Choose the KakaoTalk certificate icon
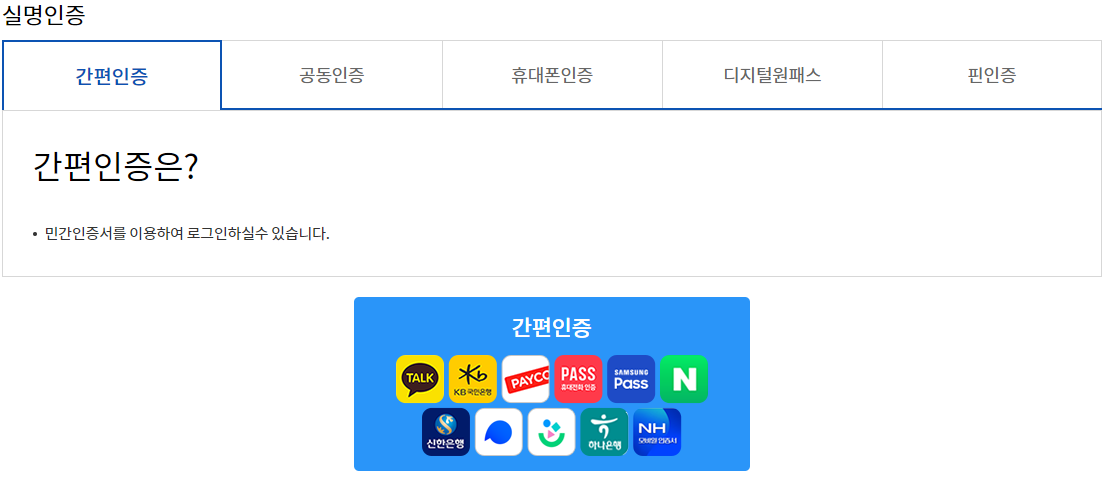Image resolution: width=1107 pixels, height=485 pixels. tap(420, 379)
